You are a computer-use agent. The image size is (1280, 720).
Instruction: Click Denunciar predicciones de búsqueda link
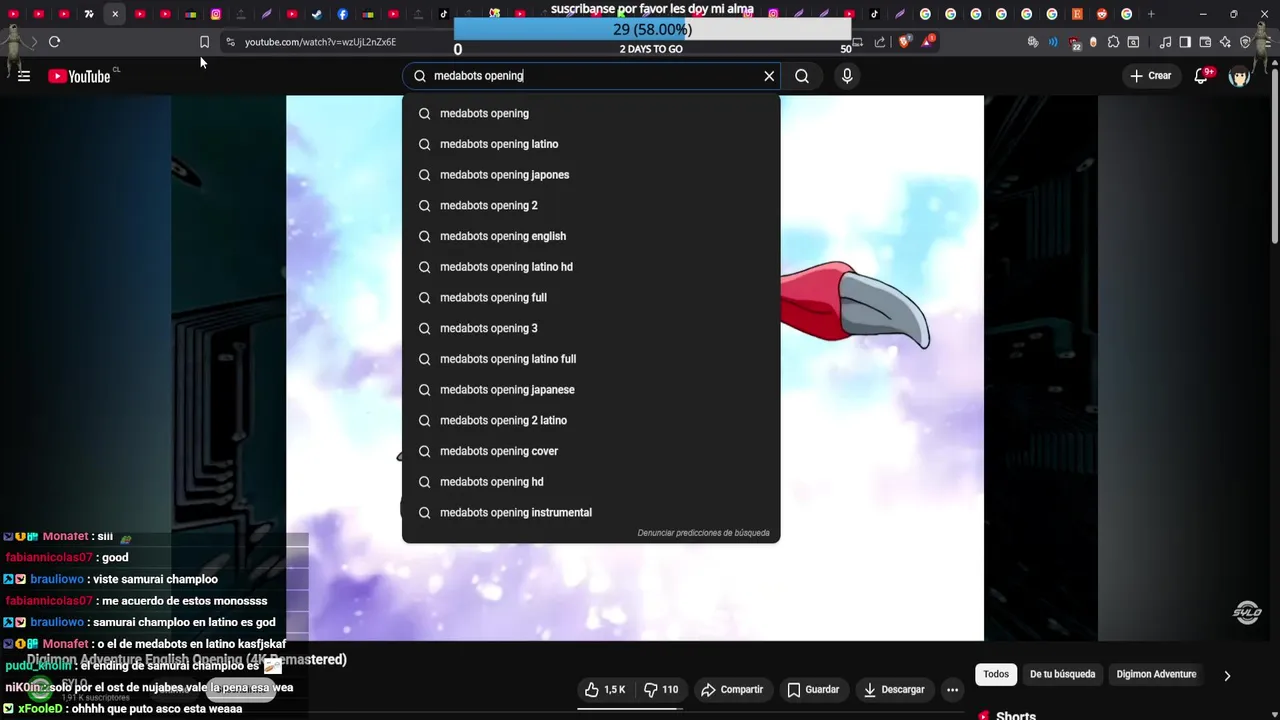[703, 533]
